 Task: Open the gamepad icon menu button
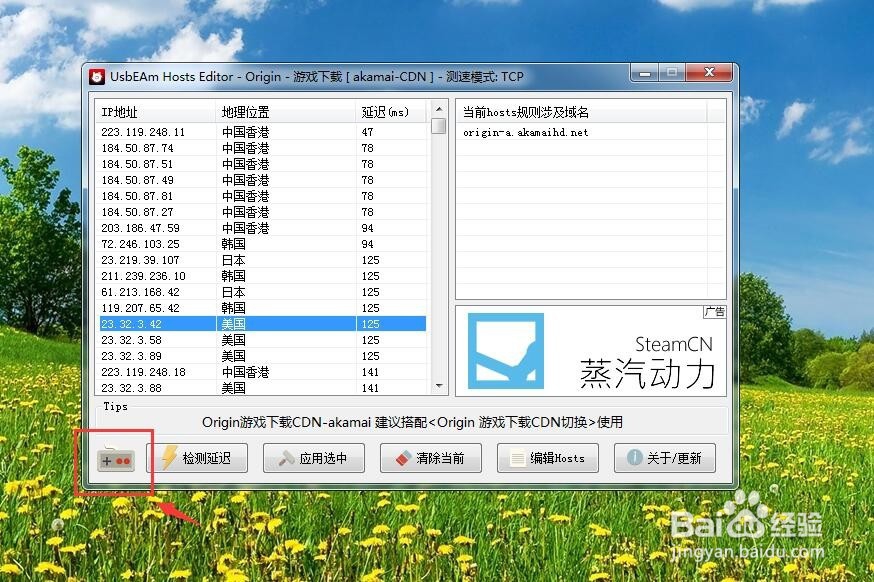click(x=115, y=460)
